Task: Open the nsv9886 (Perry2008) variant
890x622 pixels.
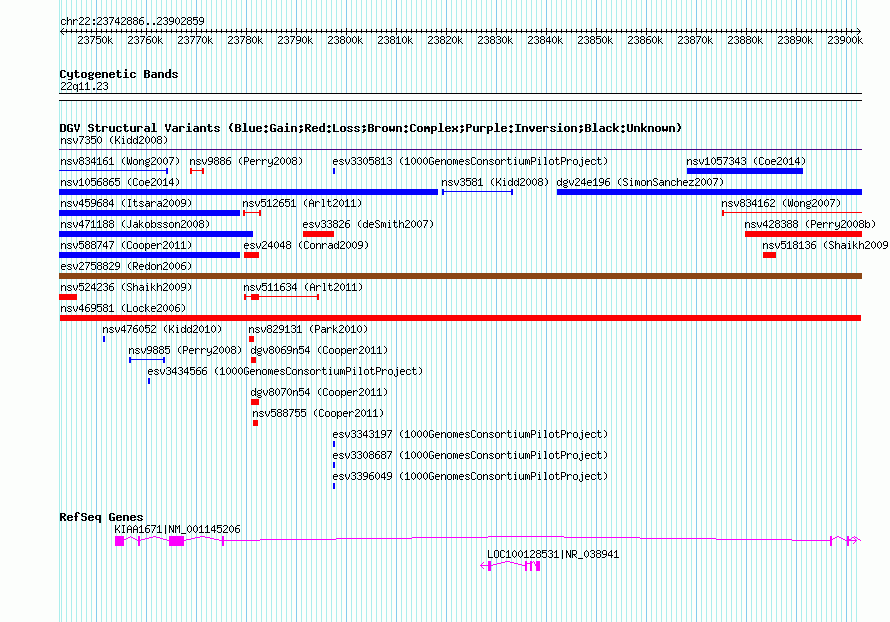Action: point(246,161)
